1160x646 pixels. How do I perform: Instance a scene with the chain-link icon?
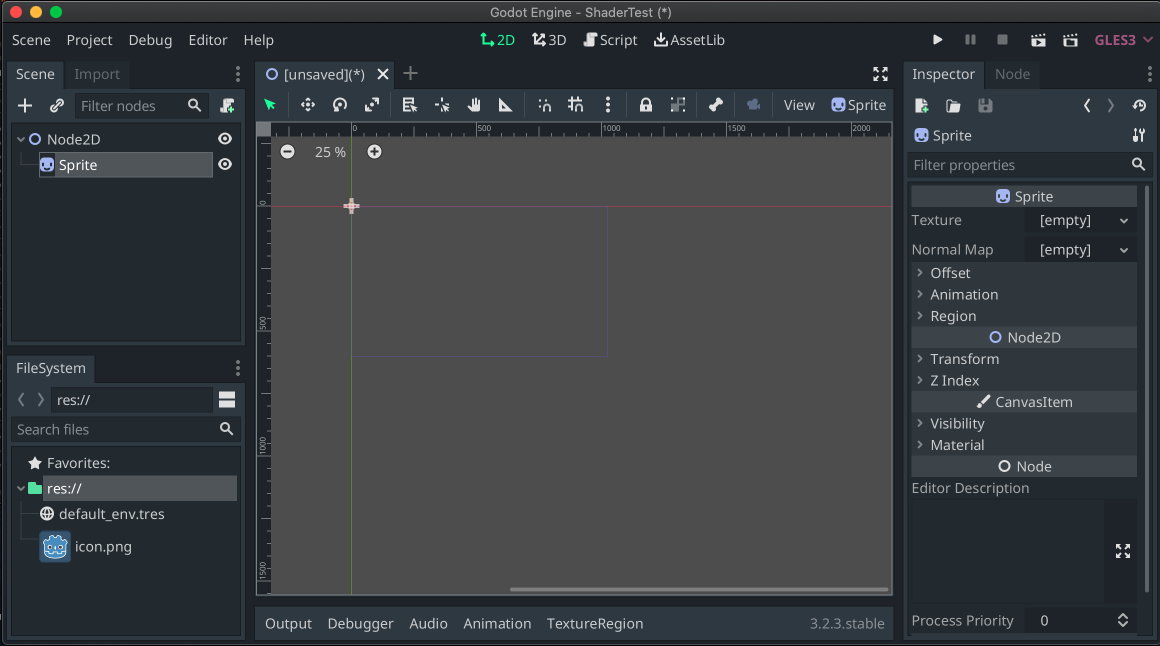(x=57, y=105)
